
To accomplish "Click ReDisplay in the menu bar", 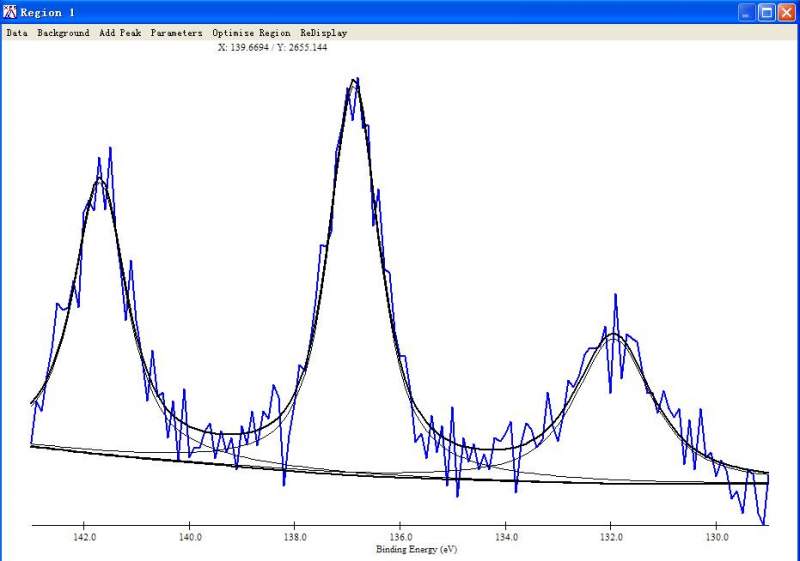I will tap(323, 33).
